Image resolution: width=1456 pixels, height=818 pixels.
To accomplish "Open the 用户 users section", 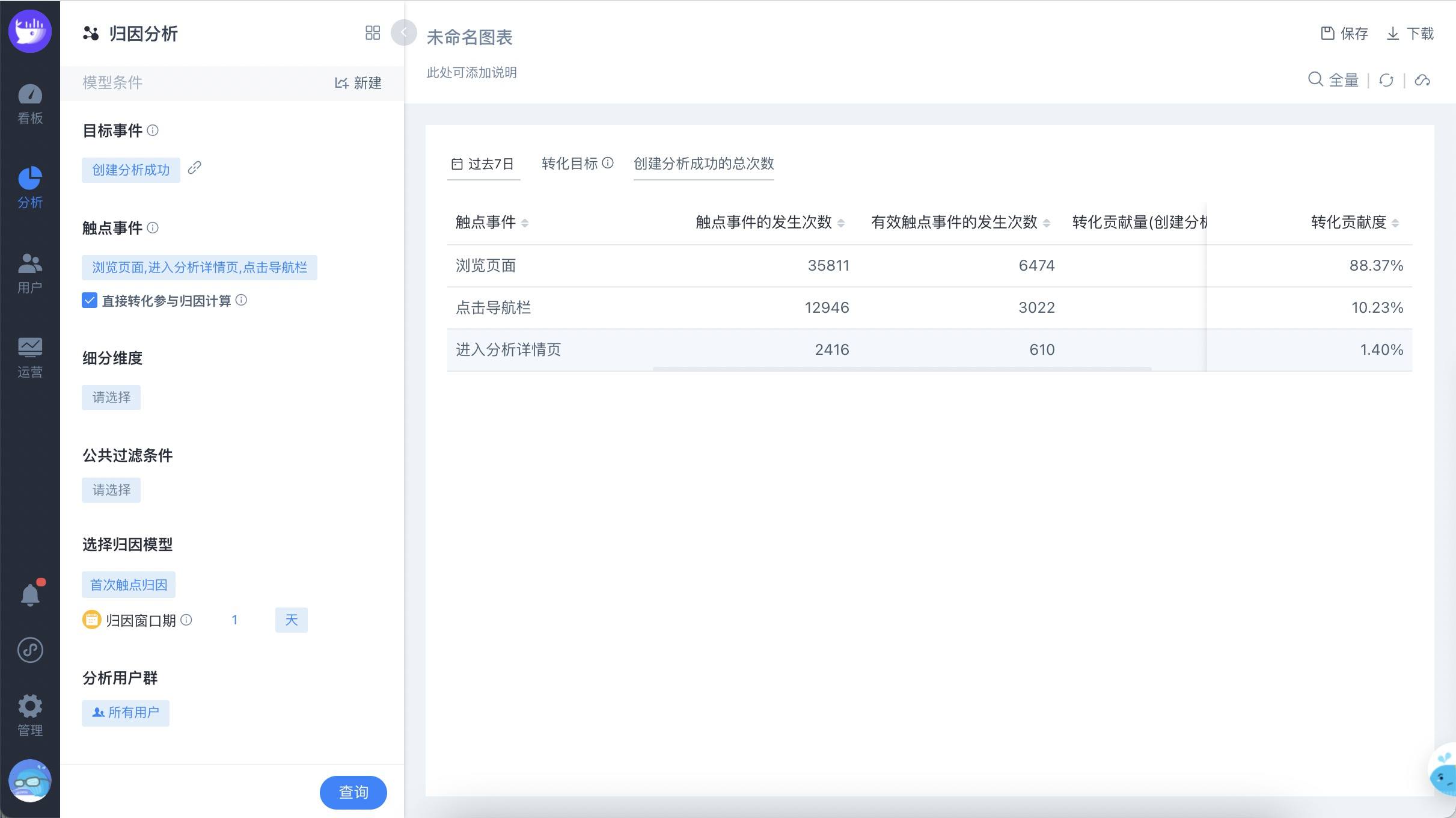I will pos(30,273).
